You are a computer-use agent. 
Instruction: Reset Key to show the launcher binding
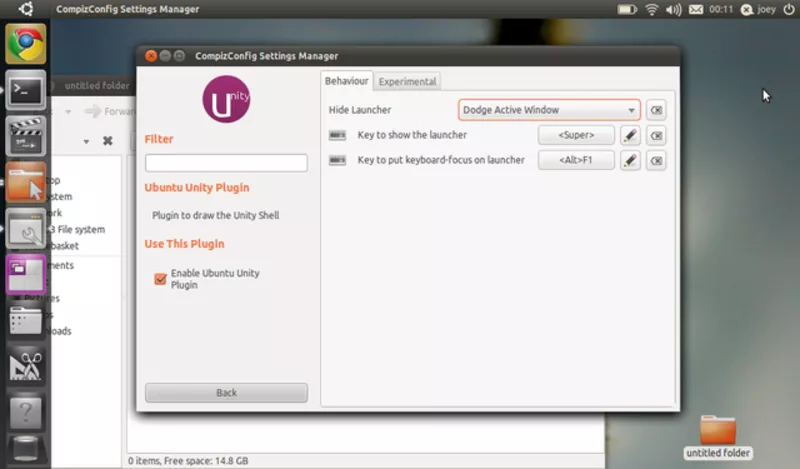point(656,135)
